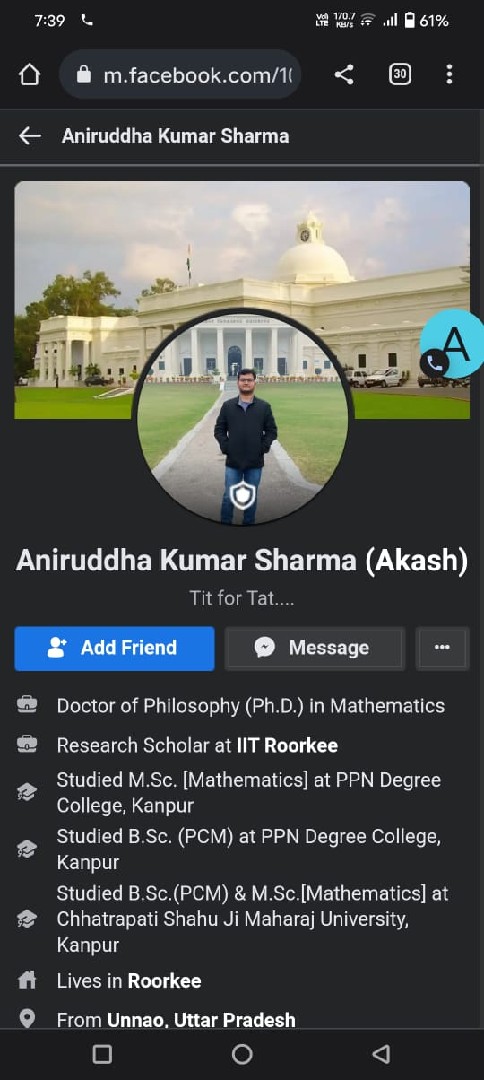The height and width of the screenshot is (1080, 484).
Task: Open the tab switcher showing 30 tabs
Action: pos(400,74)
